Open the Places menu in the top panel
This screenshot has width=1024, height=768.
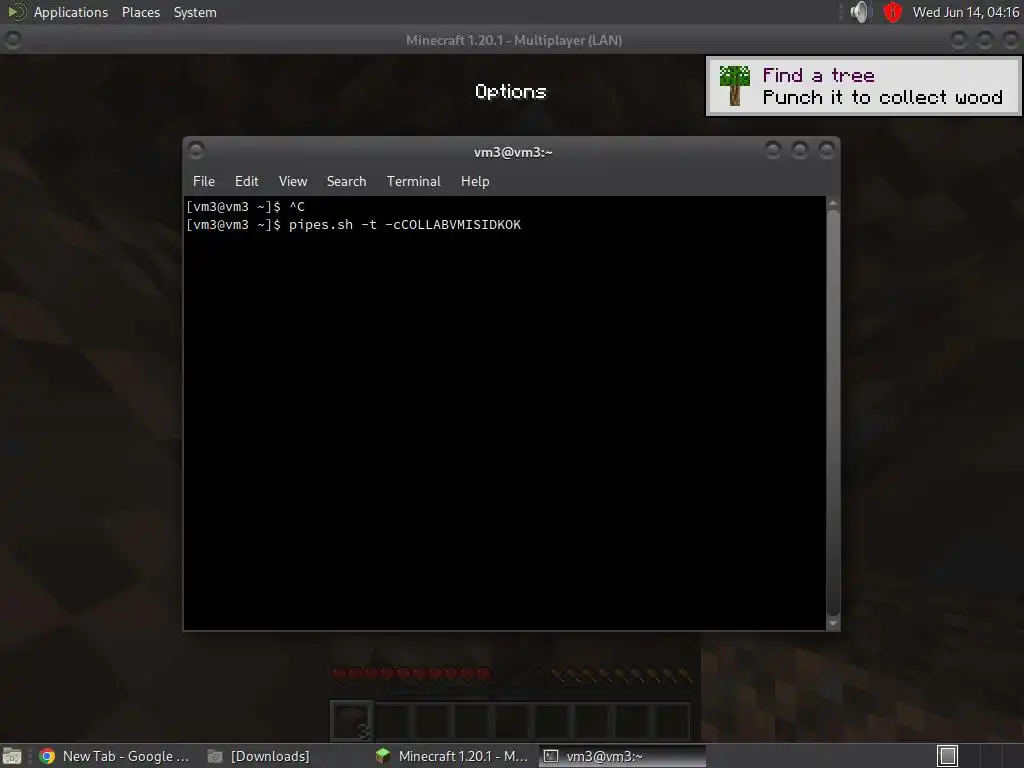click(x=141, y=12)
